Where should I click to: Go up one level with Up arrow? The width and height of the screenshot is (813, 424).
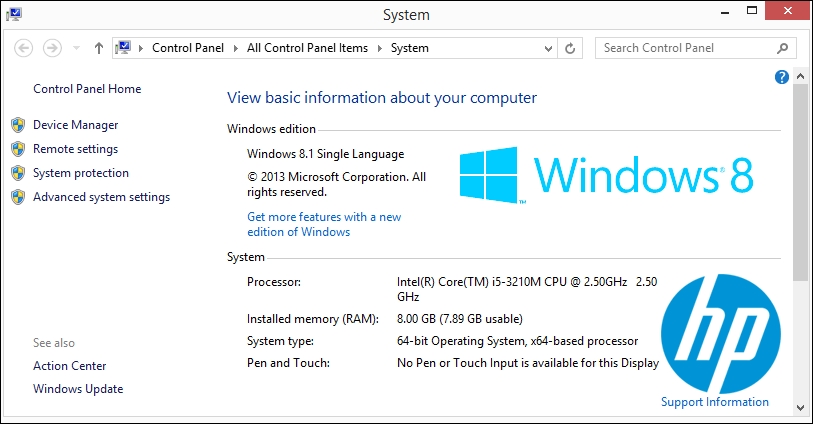99,48
